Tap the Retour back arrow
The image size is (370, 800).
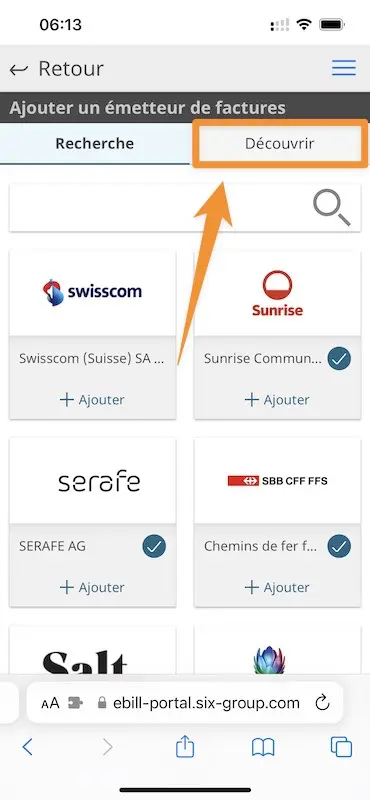[18, 69]
